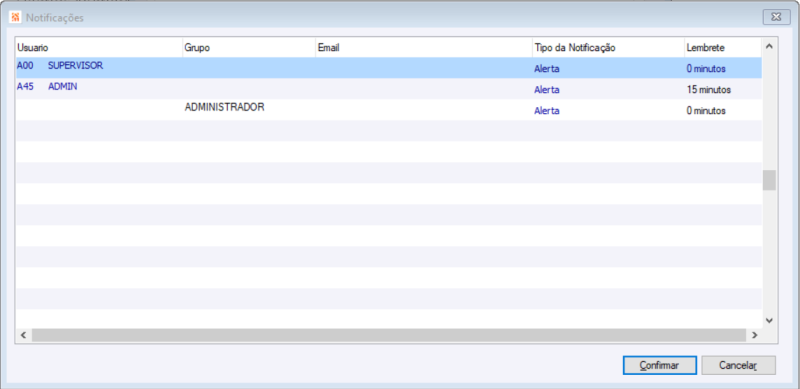The height and width of the screenshot is (389, 800).
Task: Click Alerta in the ADMINISTRADOR row
Action: point(547,111)
